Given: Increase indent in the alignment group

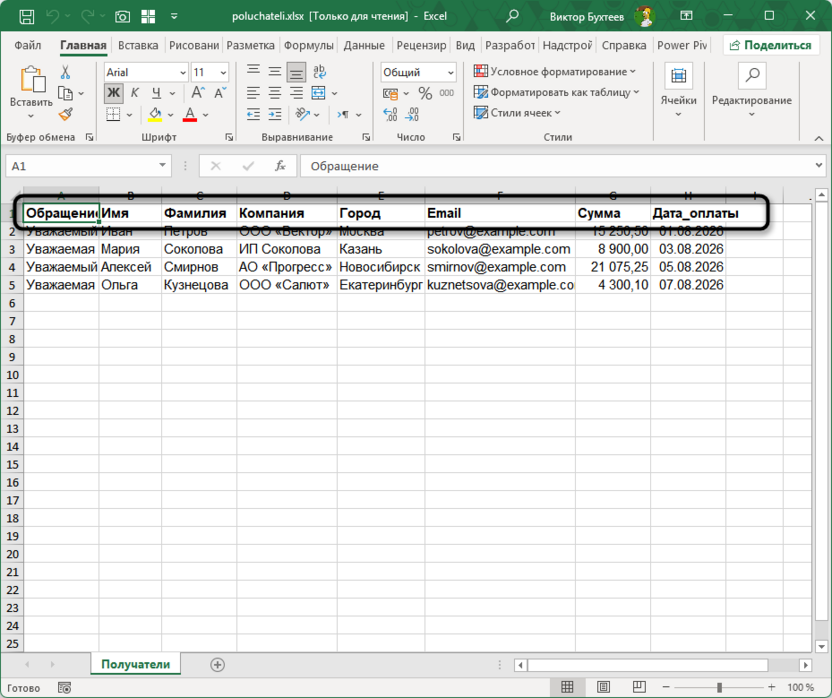Looking at the screenshot, I should 275,114.
